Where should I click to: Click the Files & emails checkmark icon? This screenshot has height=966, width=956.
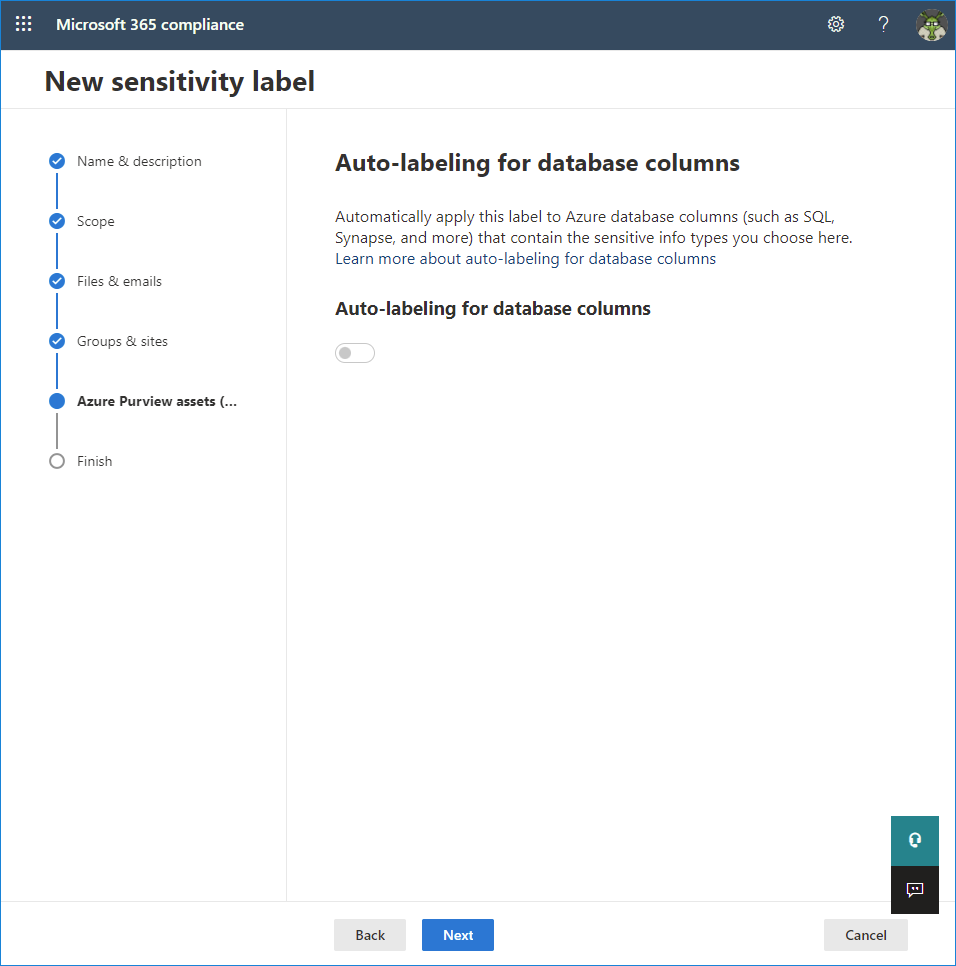(57, 281)
